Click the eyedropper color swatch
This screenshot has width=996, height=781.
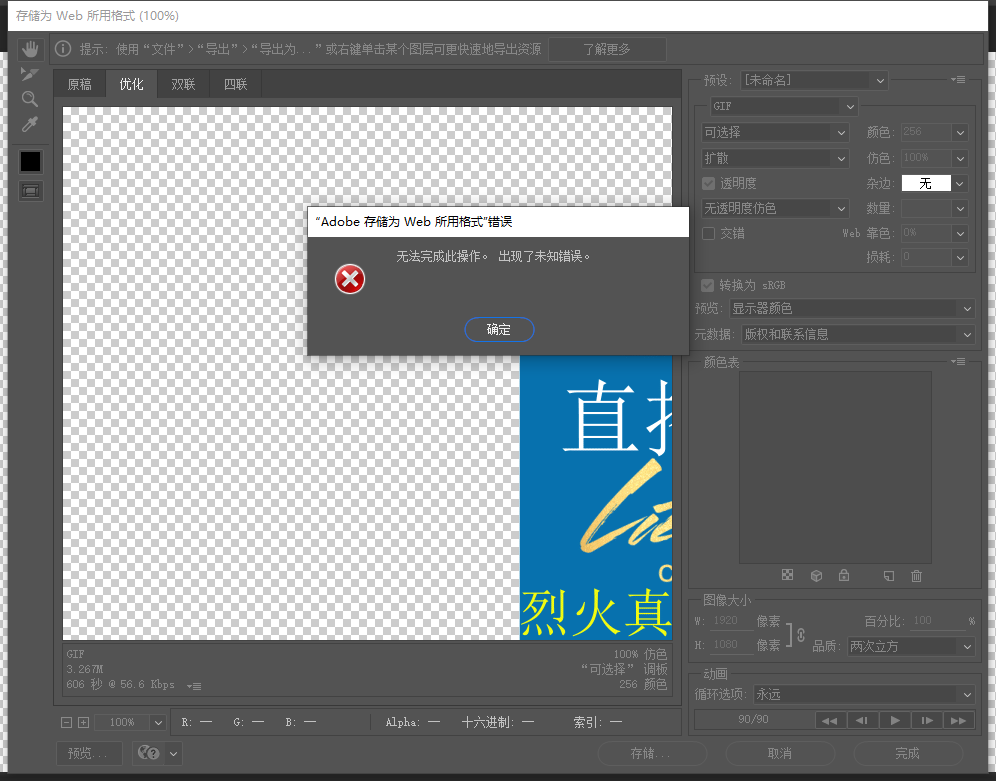(x=30, y=161)
